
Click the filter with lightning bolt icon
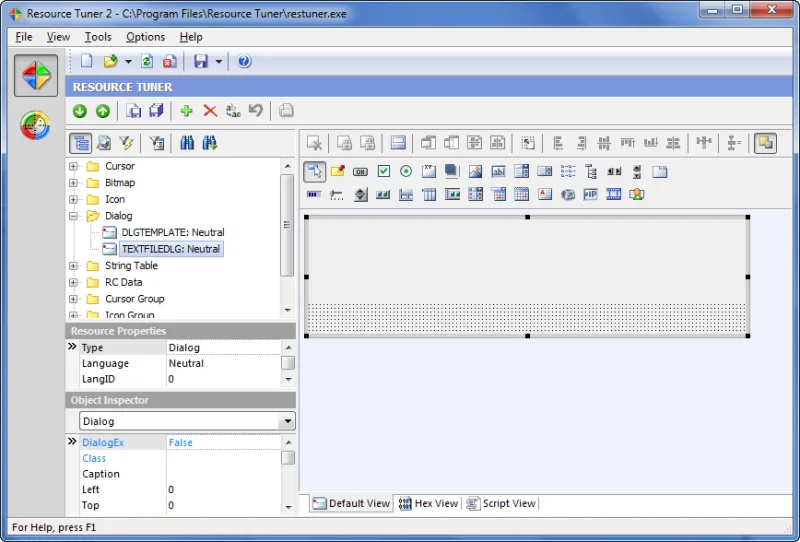point(126,143)
